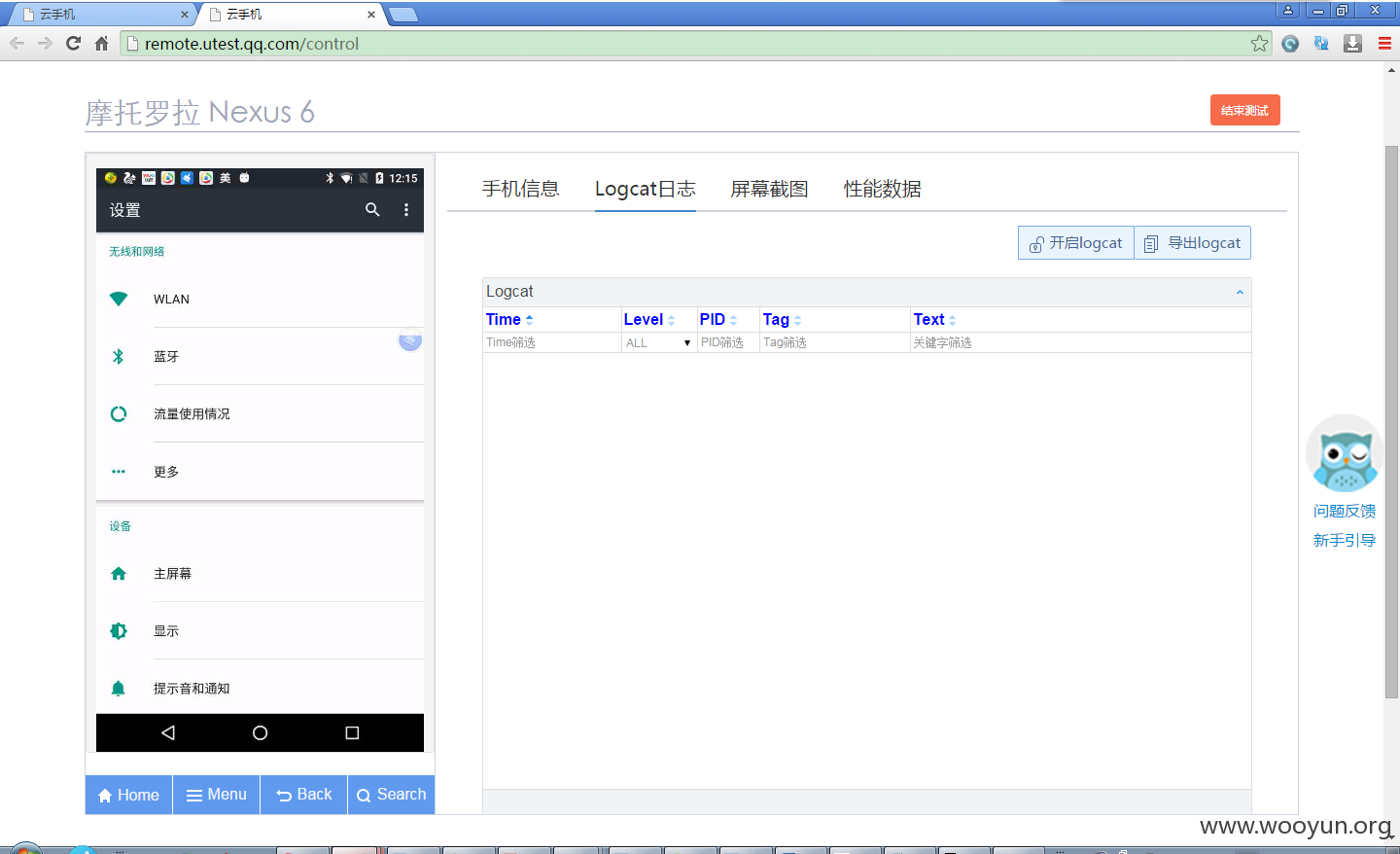Focus the PID筛选 filter field
1400x854 pixels.
tap(728, 342)
